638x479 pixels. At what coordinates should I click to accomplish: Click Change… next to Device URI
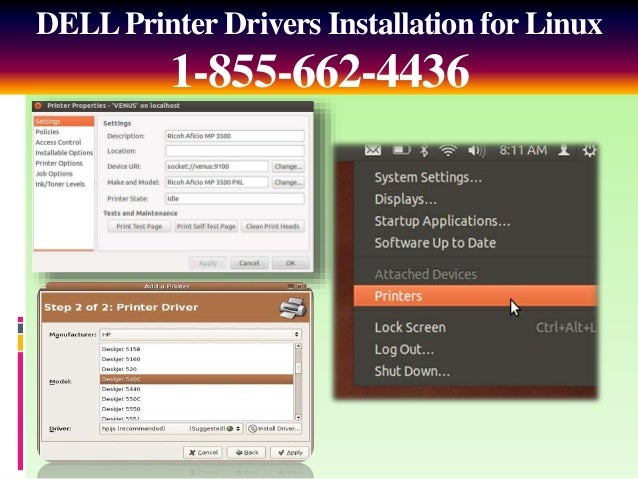[288, 166]
